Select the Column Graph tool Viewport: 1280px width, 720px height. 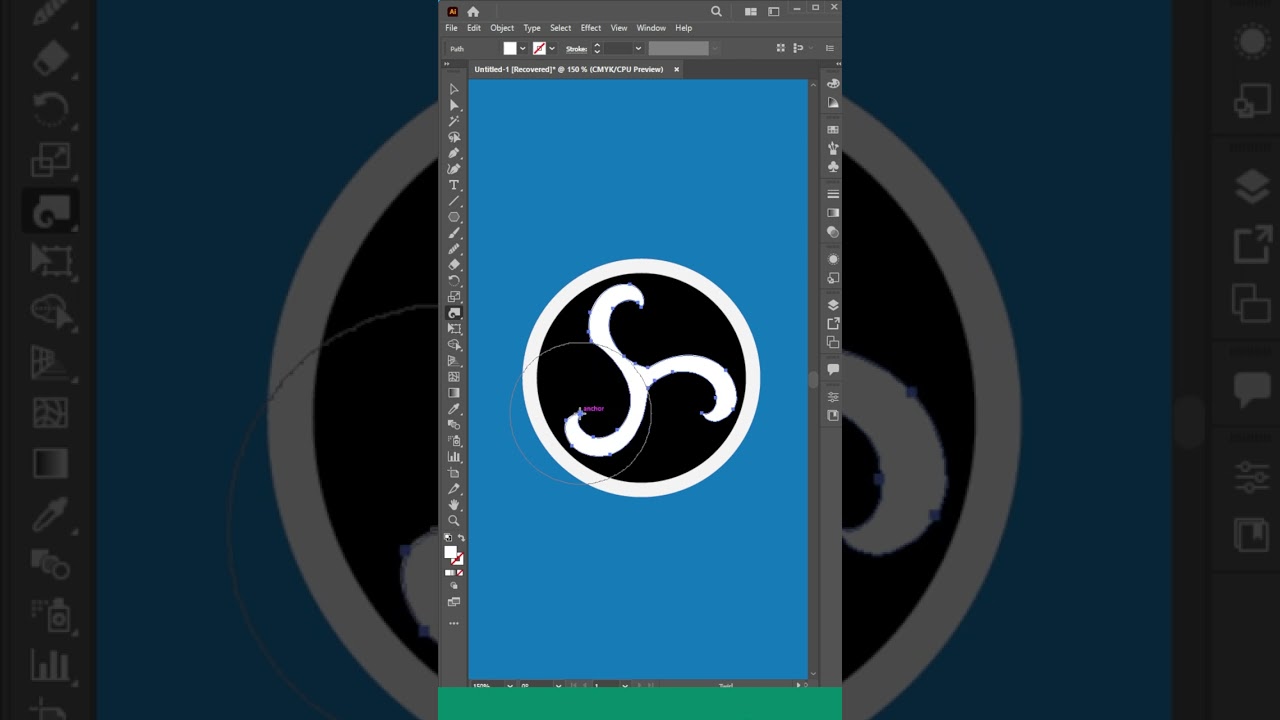click(454, 456)
